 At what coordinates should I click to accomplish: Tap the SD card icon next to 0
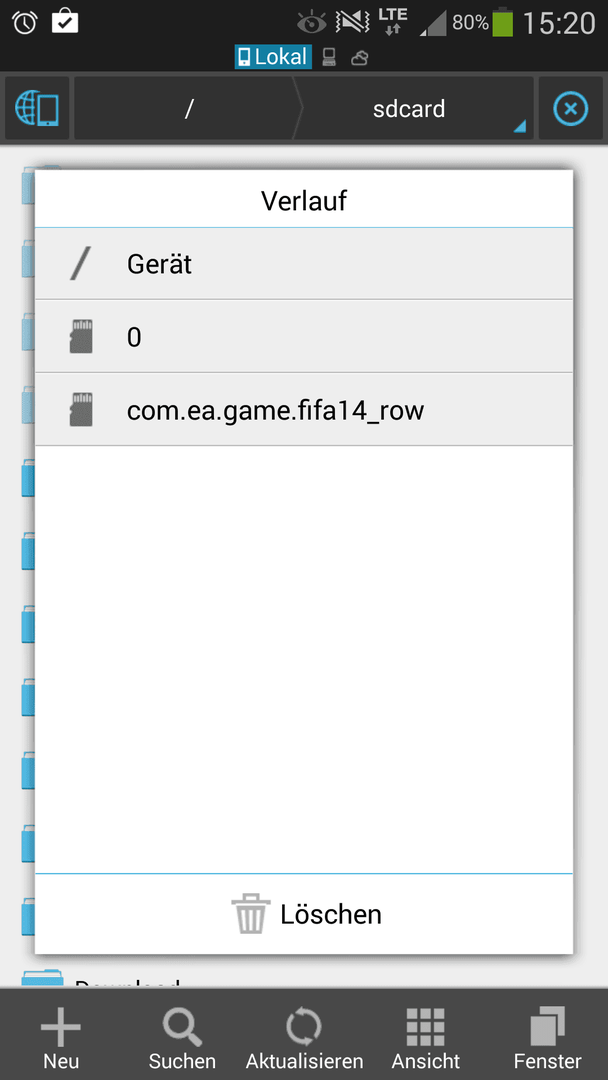81,337
